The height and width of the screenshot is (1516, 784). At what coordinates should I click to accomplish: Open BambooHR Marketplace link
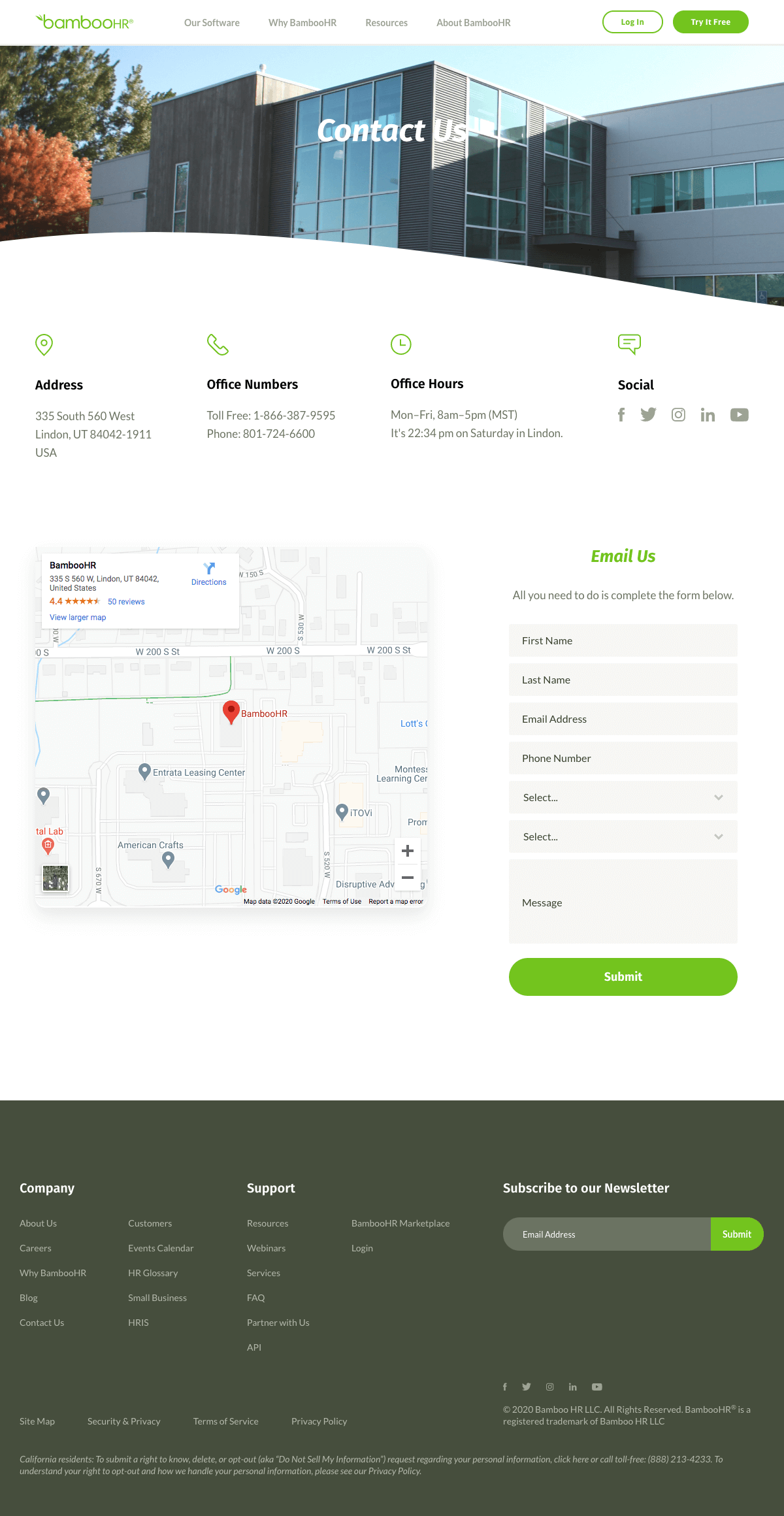pos(400,1223)
